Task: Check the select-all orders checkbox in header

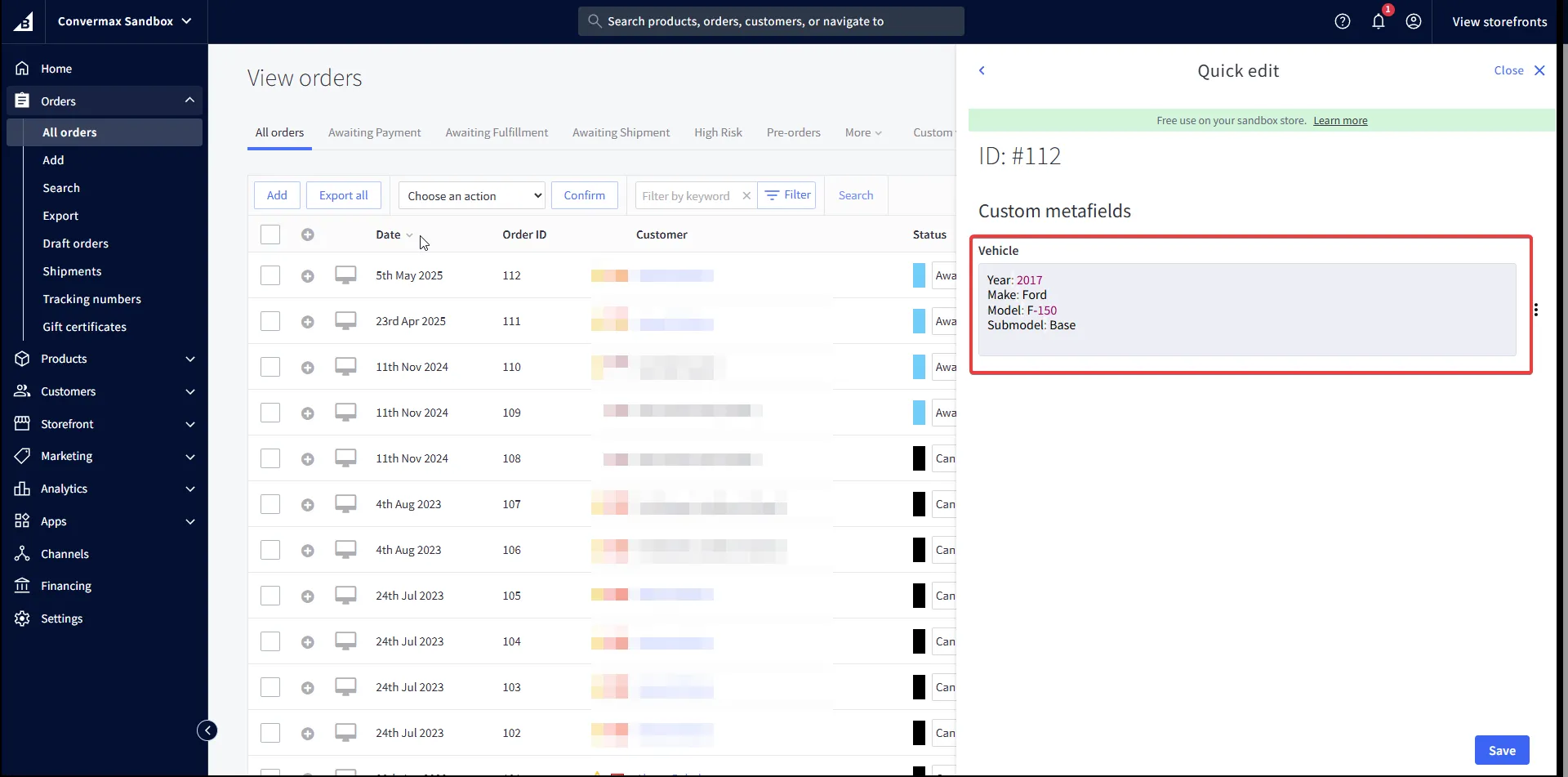Action: (270, 234)
